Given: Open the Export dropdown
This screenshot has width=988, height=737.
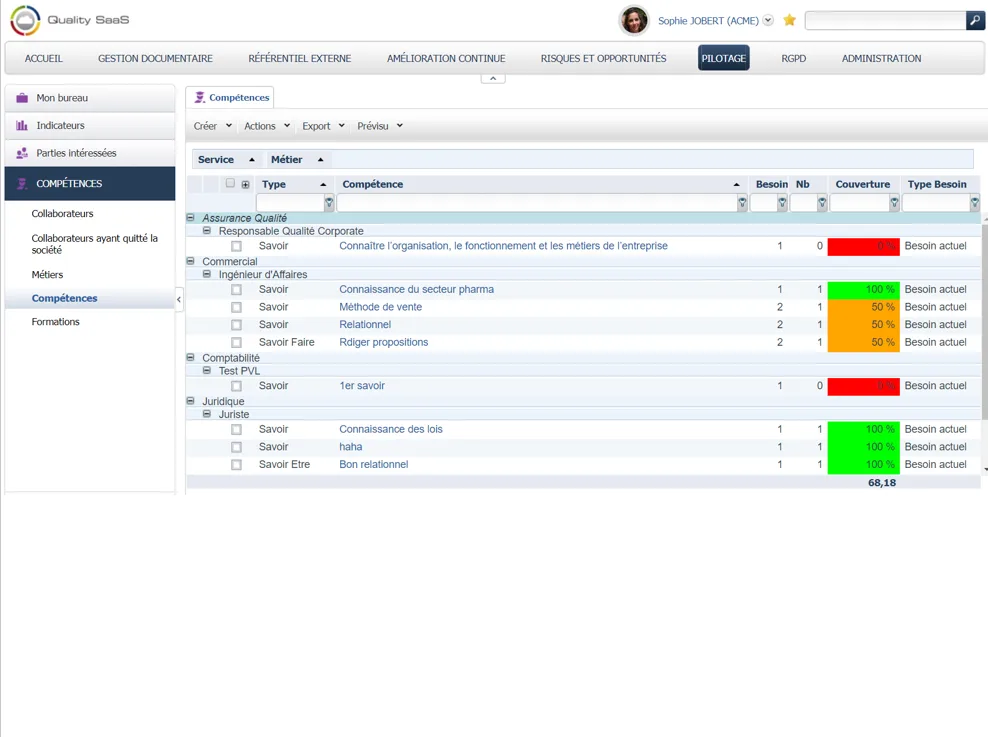Looking at the screenshot, I should [323, 126].
